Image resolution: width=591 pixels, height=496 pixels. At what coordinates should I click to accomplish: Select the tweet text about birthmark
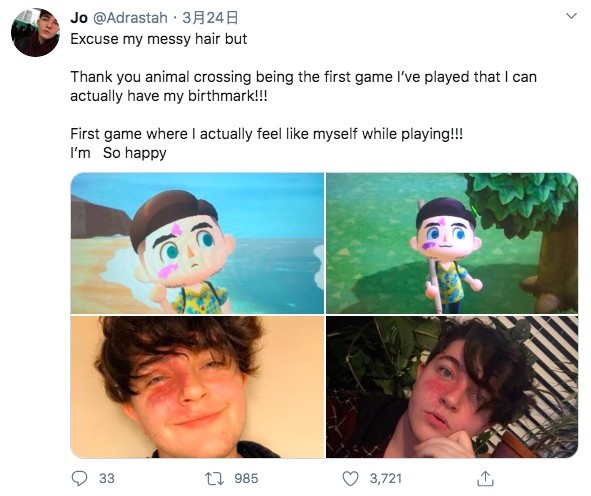click(303, 86)
